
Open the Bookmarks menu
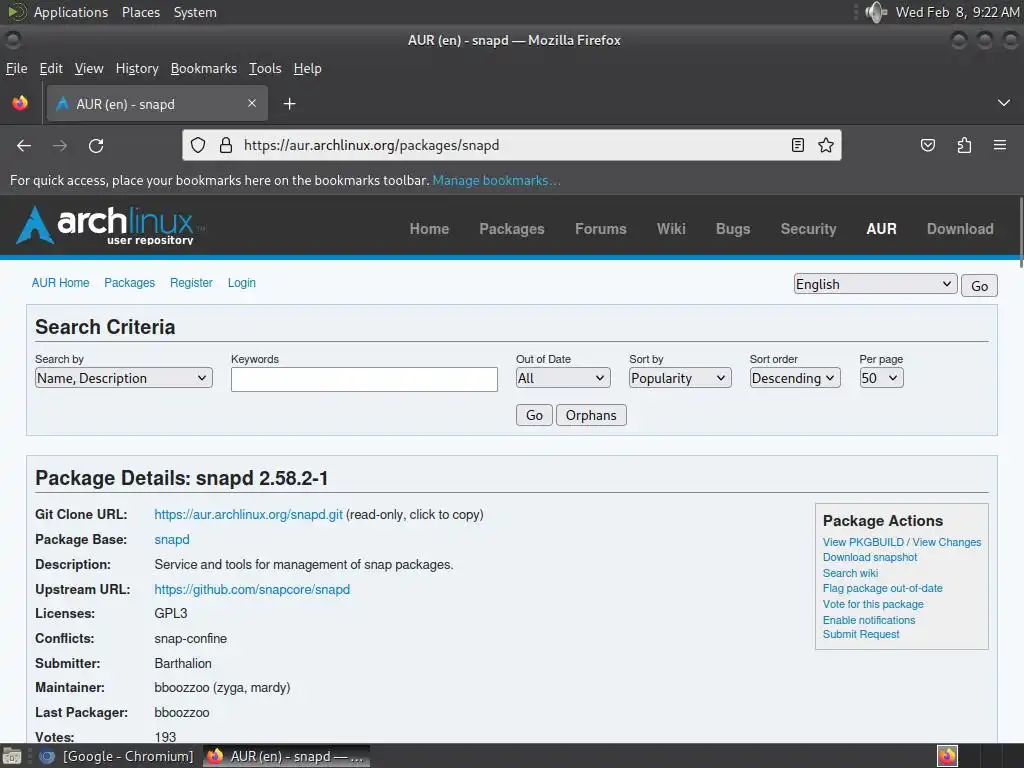(204, 69)
